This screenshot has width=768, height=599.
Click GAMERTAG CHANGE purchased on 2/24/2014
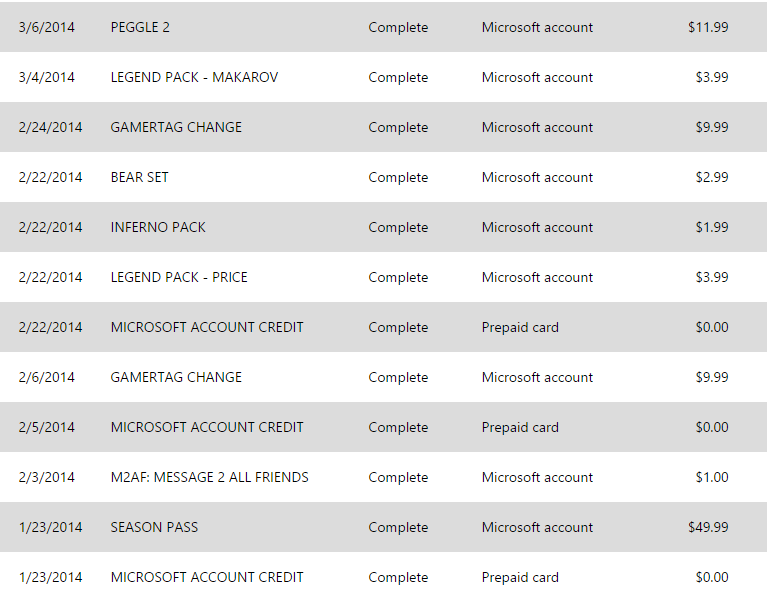tap(176, 127)
